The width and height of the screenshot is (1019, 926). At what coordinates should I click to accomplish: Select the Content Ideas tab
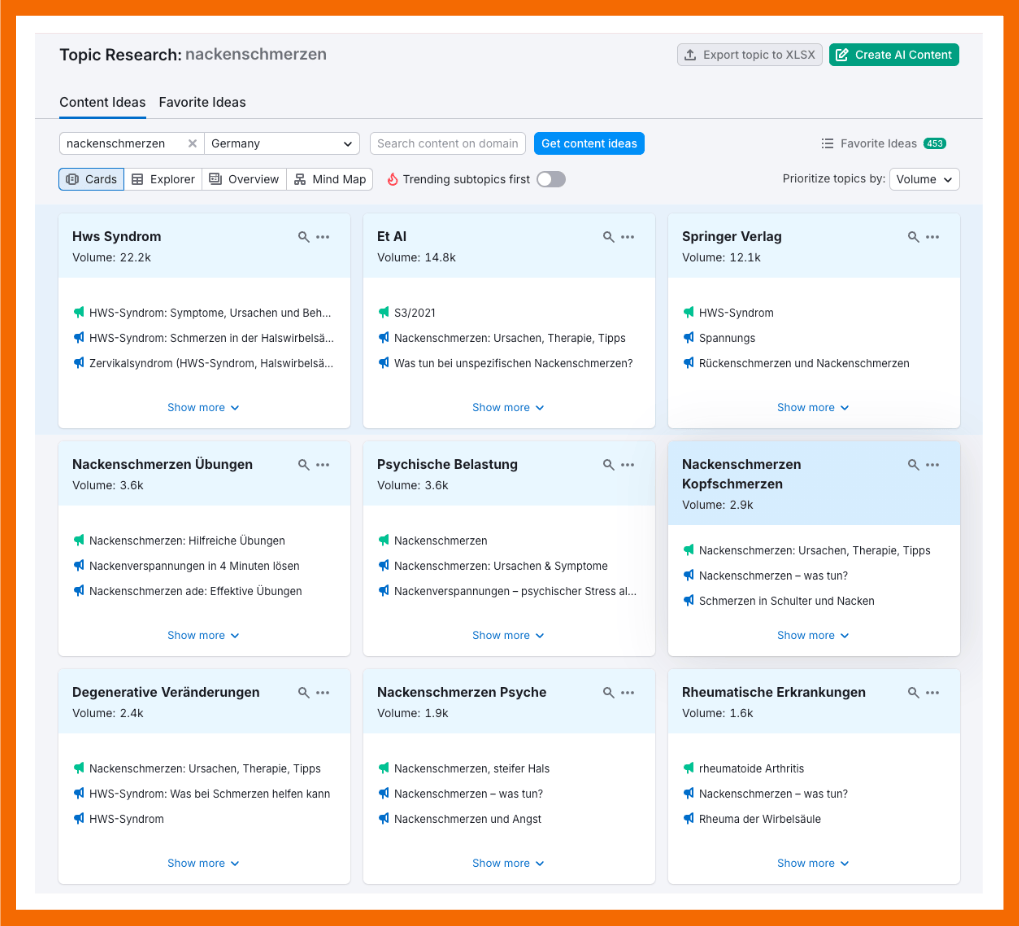[102, 102]
